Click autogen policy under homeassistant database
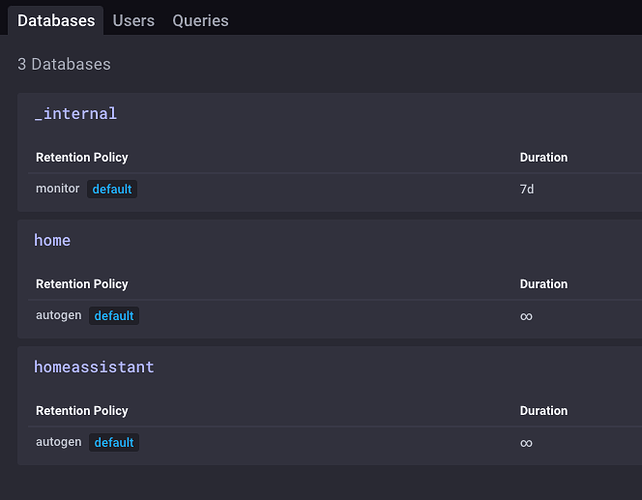The height and width of the screenshot is (500, 642). (59, 442)
